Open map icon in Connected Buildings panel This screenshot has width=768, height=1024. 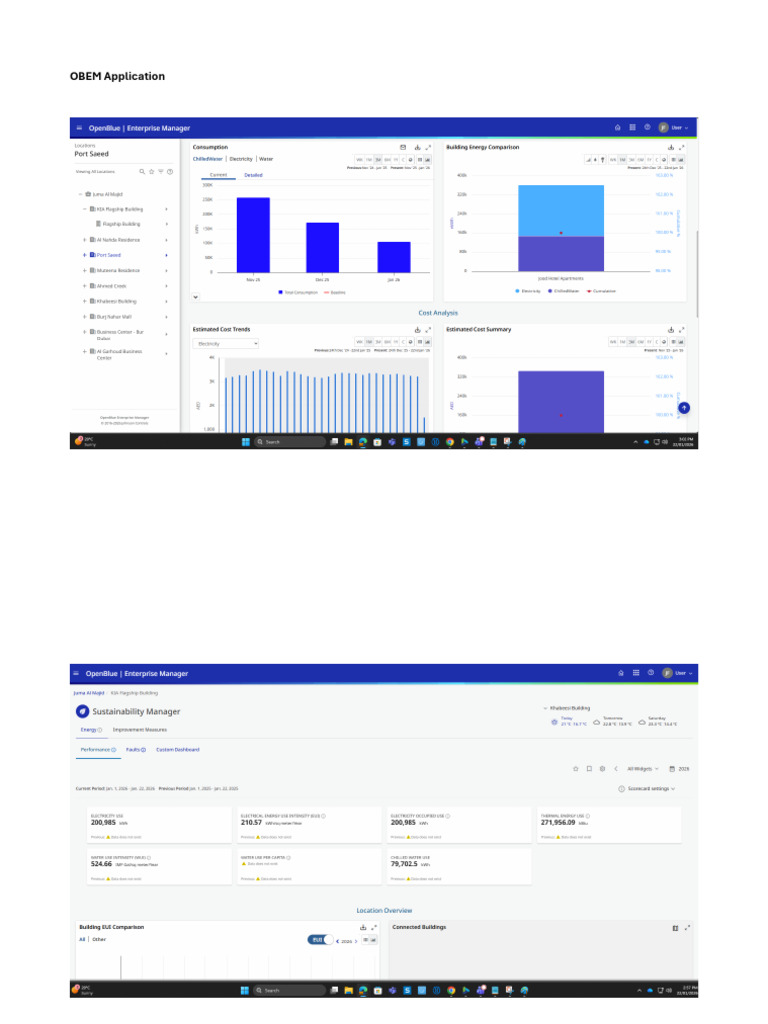click(675, 928)
